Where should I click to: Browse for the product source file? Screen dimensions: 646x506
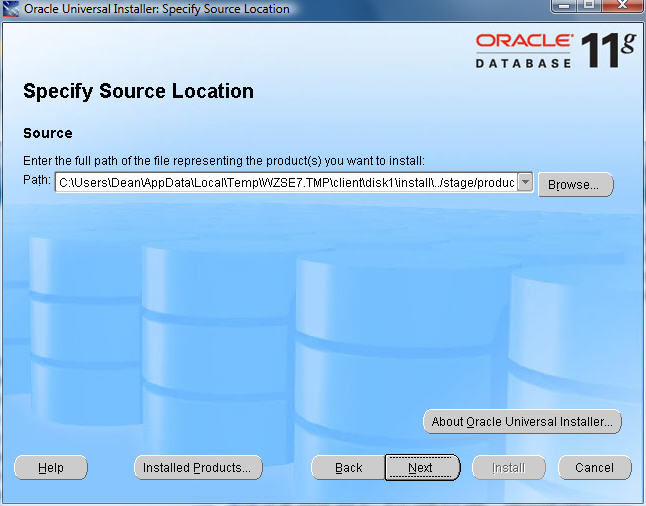tap(576, 185)
